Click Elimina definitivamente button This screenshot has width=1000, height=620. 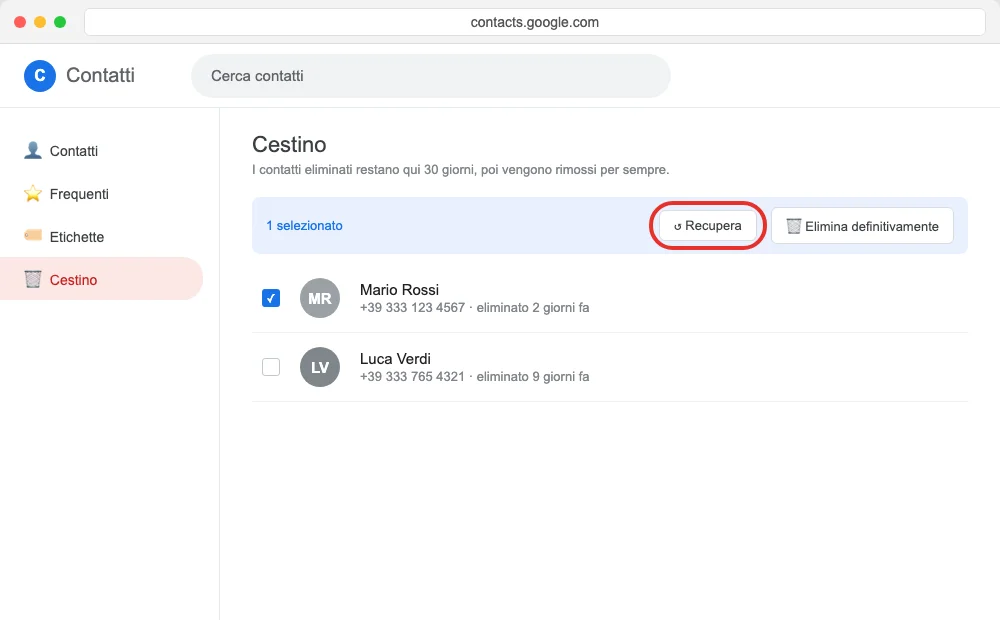(x=862, y=226)
